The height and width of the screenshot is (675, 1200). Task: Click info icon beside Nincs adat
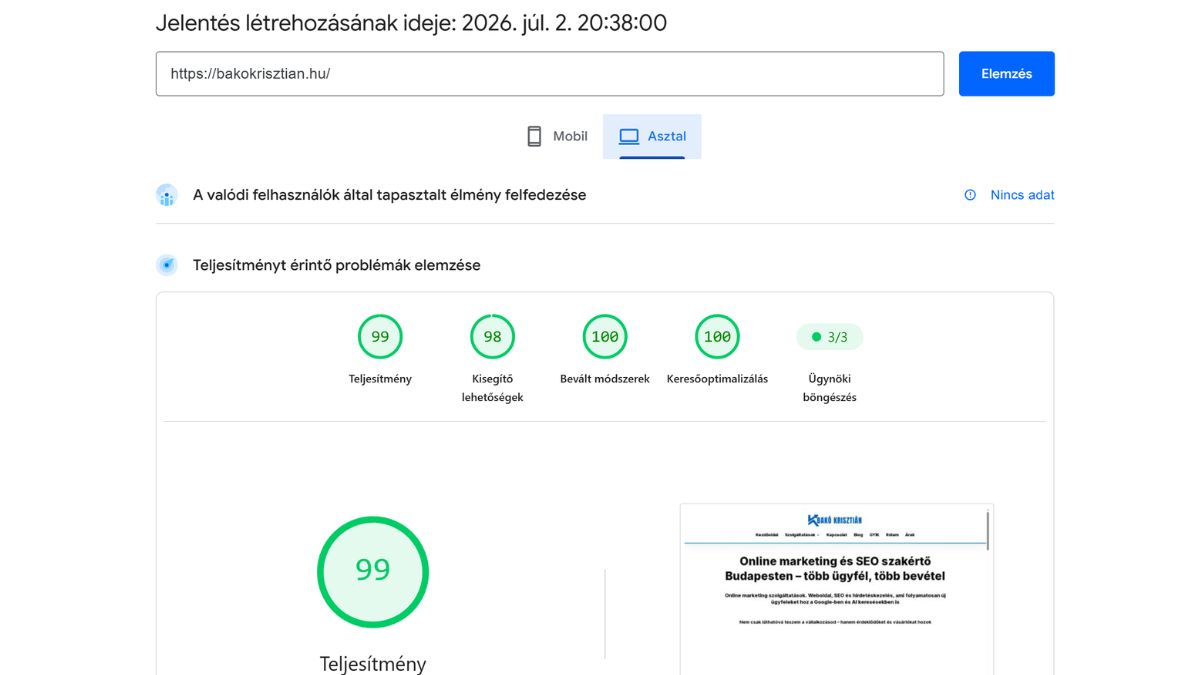(970, 195)
